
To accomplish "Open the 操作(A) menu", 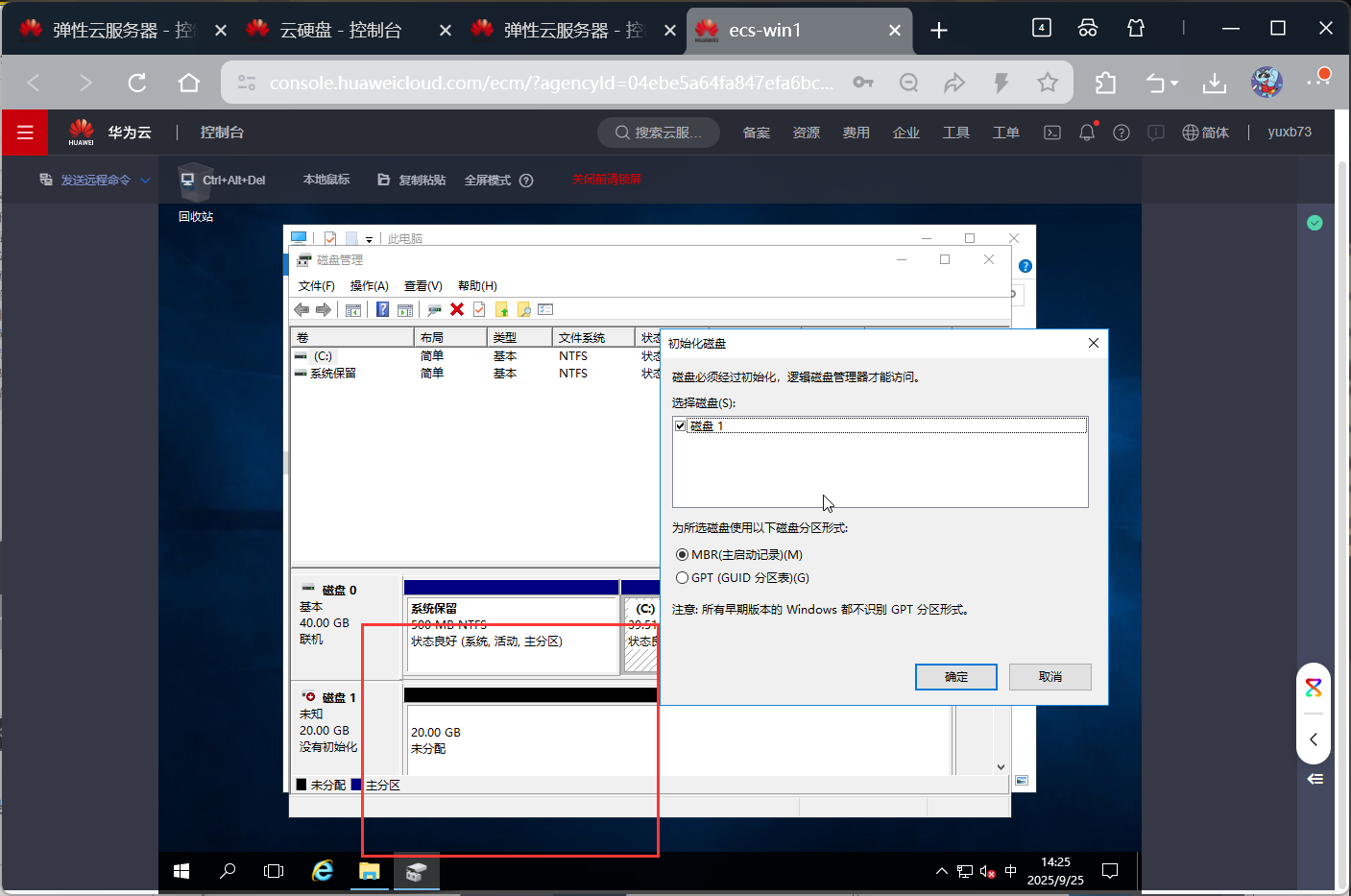I will tap(369, 286).
